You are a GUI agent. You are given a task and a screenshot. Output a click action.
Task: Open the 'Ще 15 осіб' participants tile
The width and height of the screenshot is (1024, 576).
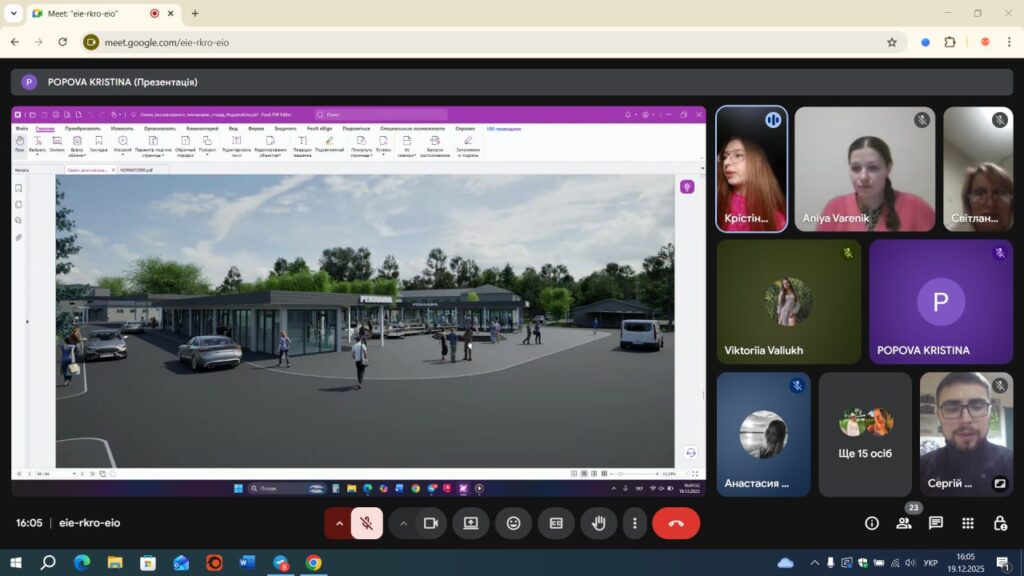(865, 434)
